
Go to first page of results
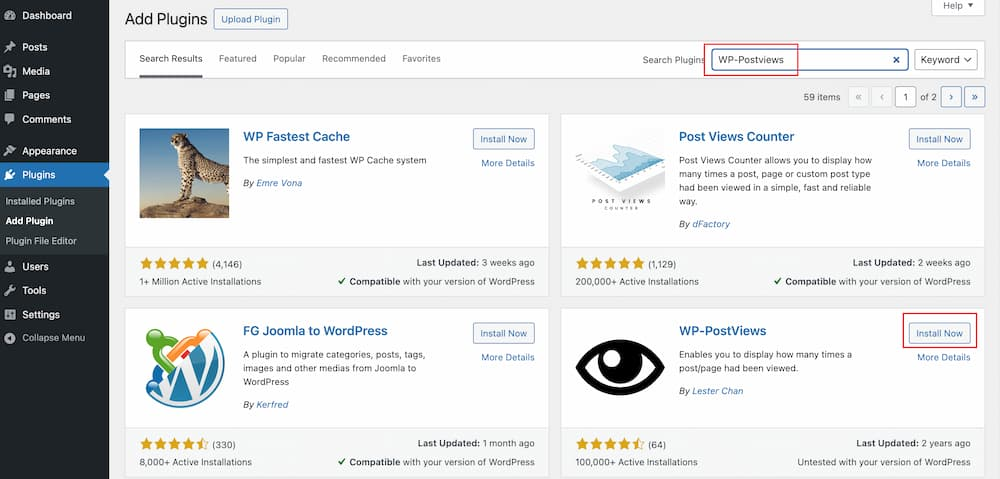pyautogui.click(x=858, y=97)
